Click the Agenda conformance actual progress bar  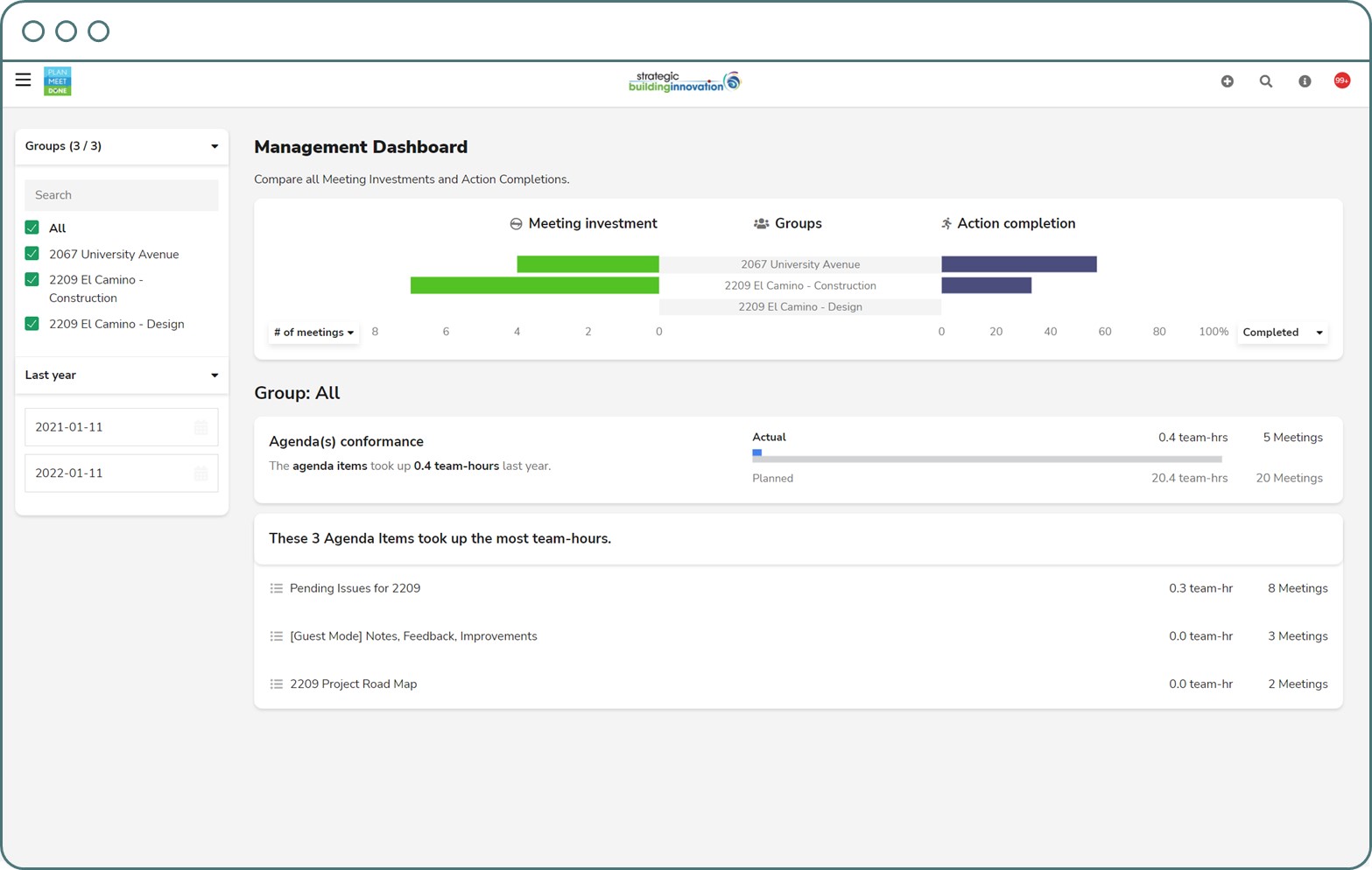[986, 457]
